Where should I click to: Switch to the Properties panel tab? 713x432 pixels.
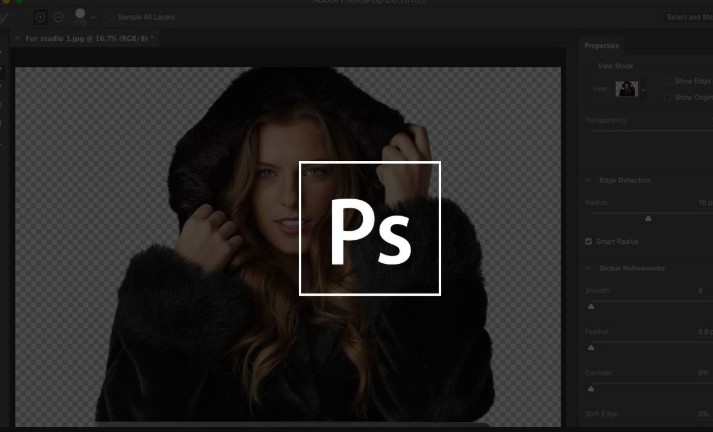tap(601, 45)
